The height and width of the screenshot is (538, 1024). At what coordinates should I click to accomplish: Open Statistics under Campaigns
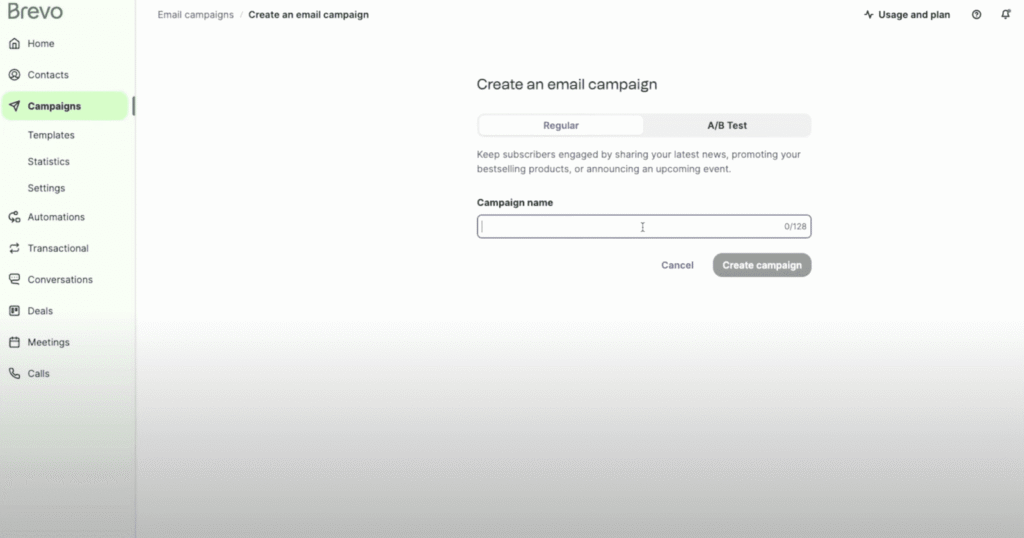(x=49, y=161)
